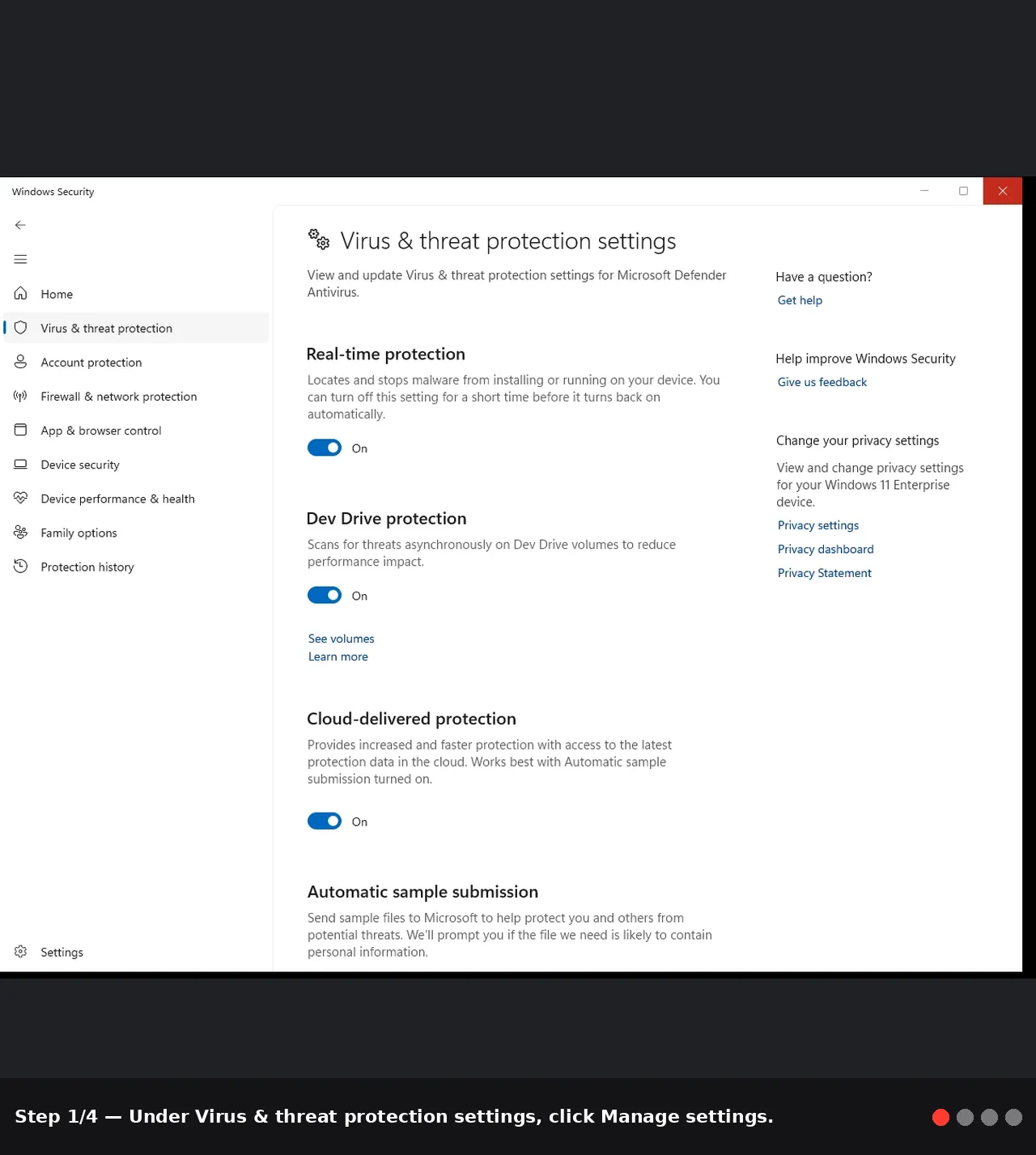View Protection history
1036x1155 pixels.
[136, 566]
